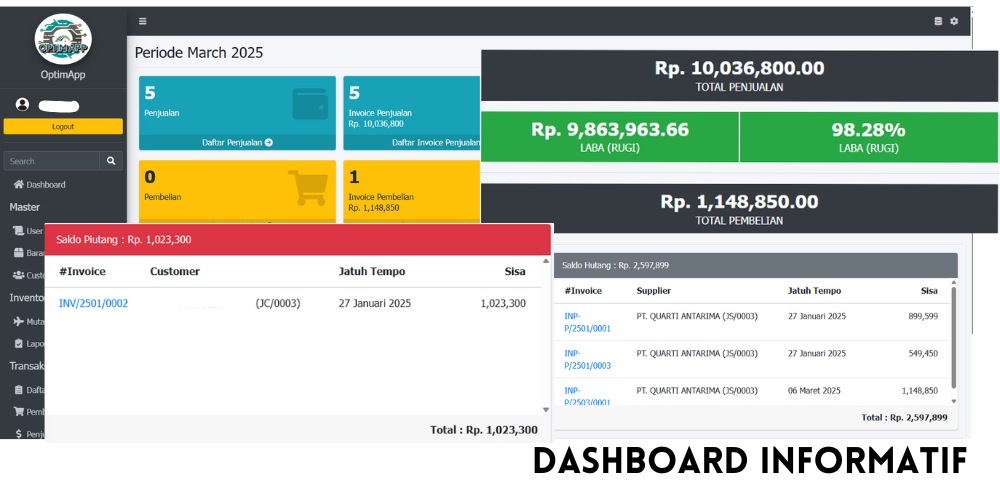Click inside the sidebar Search field
Viewport: 1000px width, 500px height.
click(x=50, y=161)
